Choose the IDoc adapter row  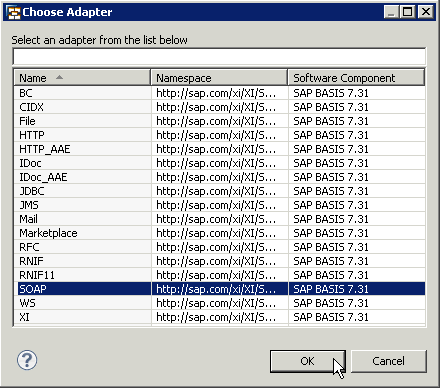[219, 163]
